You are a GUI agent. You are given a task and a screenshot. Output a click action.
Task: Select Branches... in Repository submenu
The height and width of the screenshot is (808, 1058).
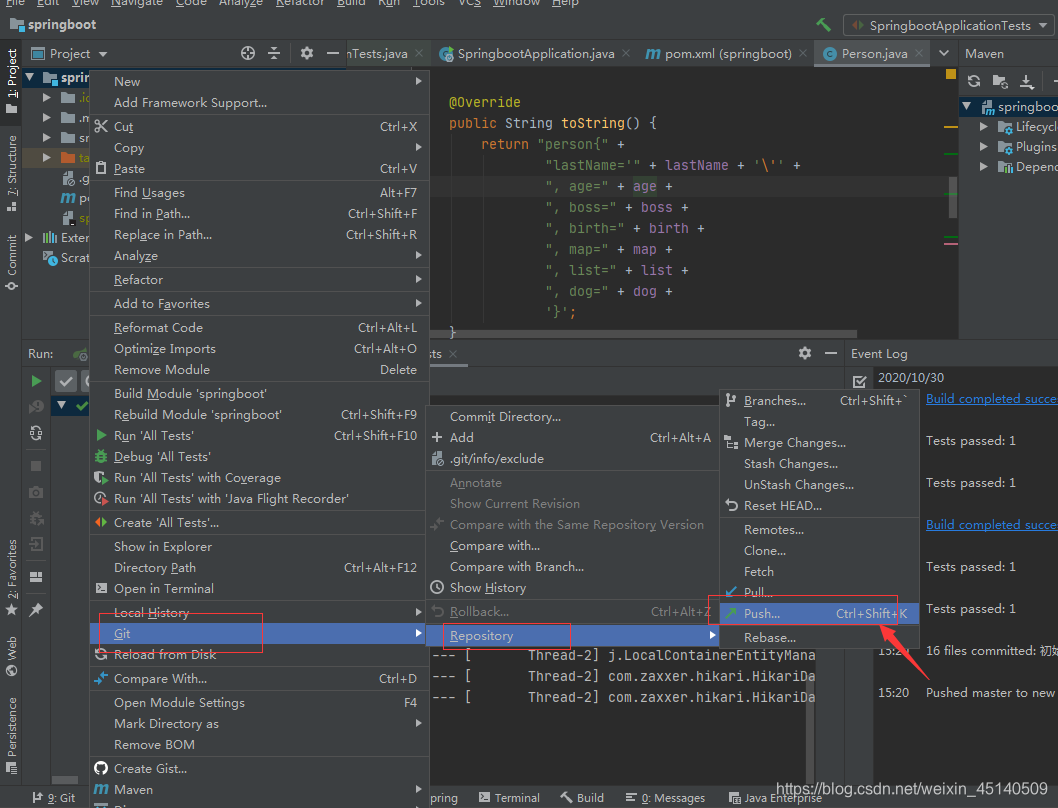pyautogui.click(x=819, y=401)
